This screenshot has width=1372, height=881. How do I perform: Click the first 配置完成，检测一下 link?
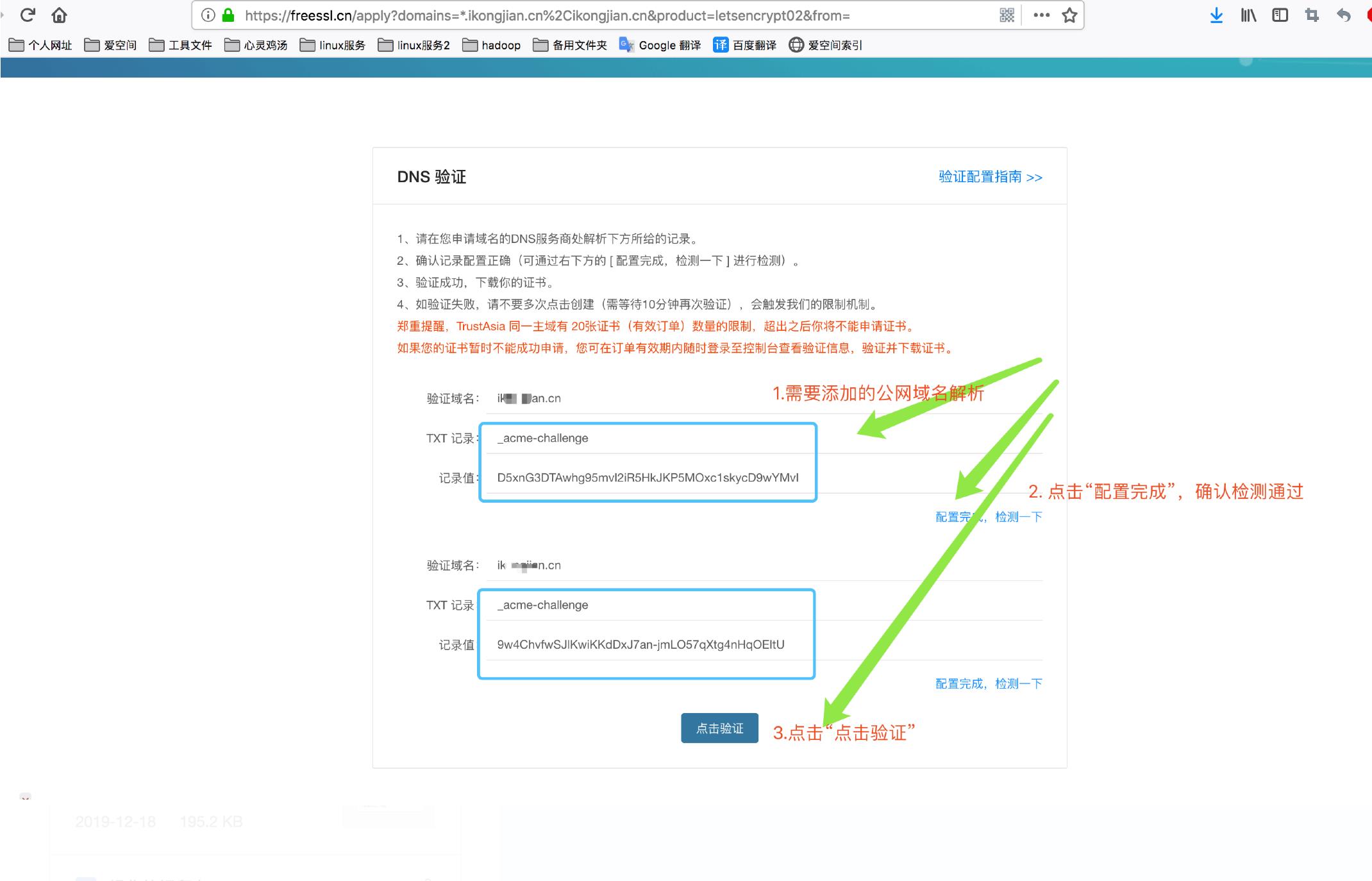[989, 517]
